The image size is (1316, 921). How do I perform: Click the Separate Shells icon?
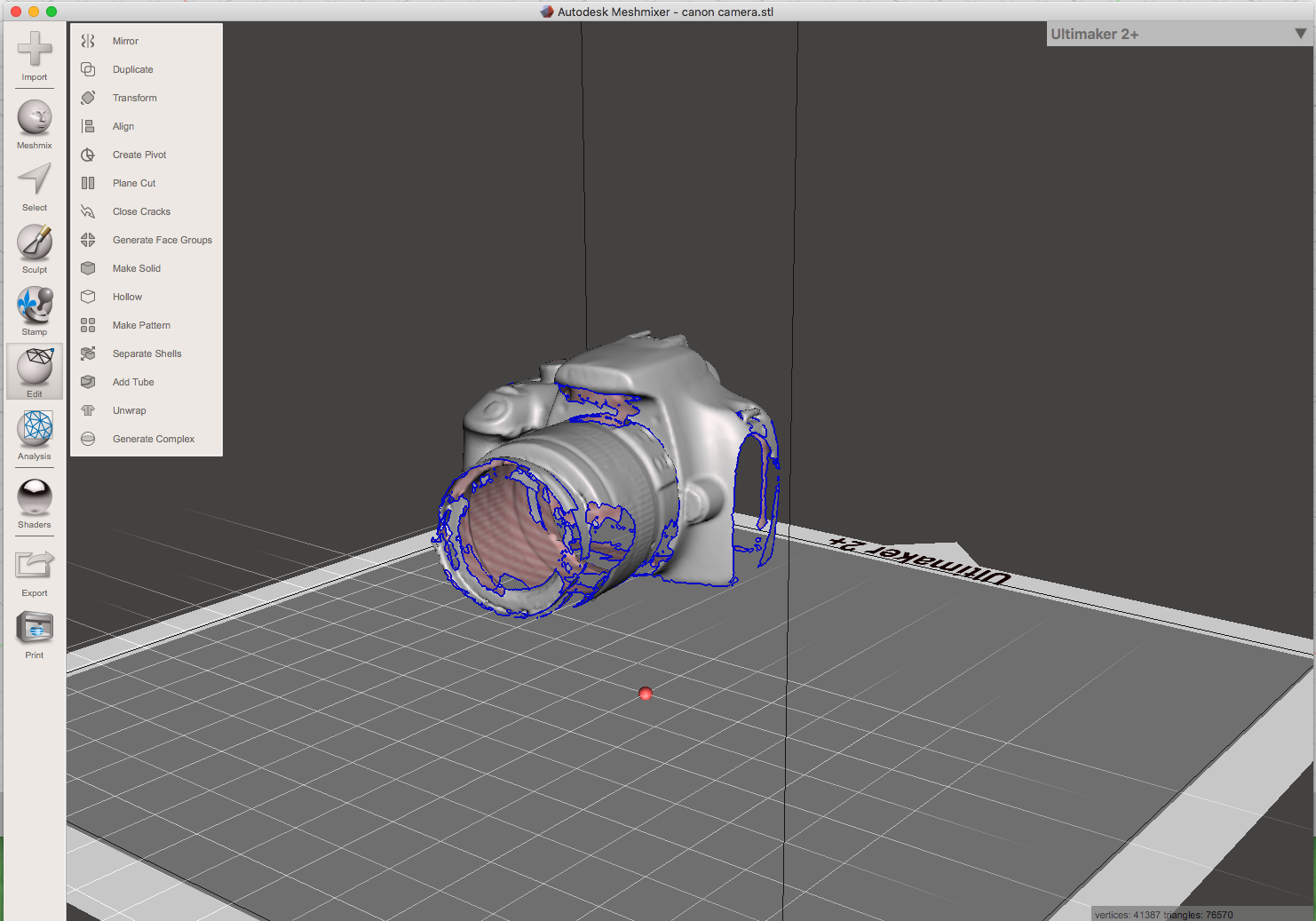[88, 353]
